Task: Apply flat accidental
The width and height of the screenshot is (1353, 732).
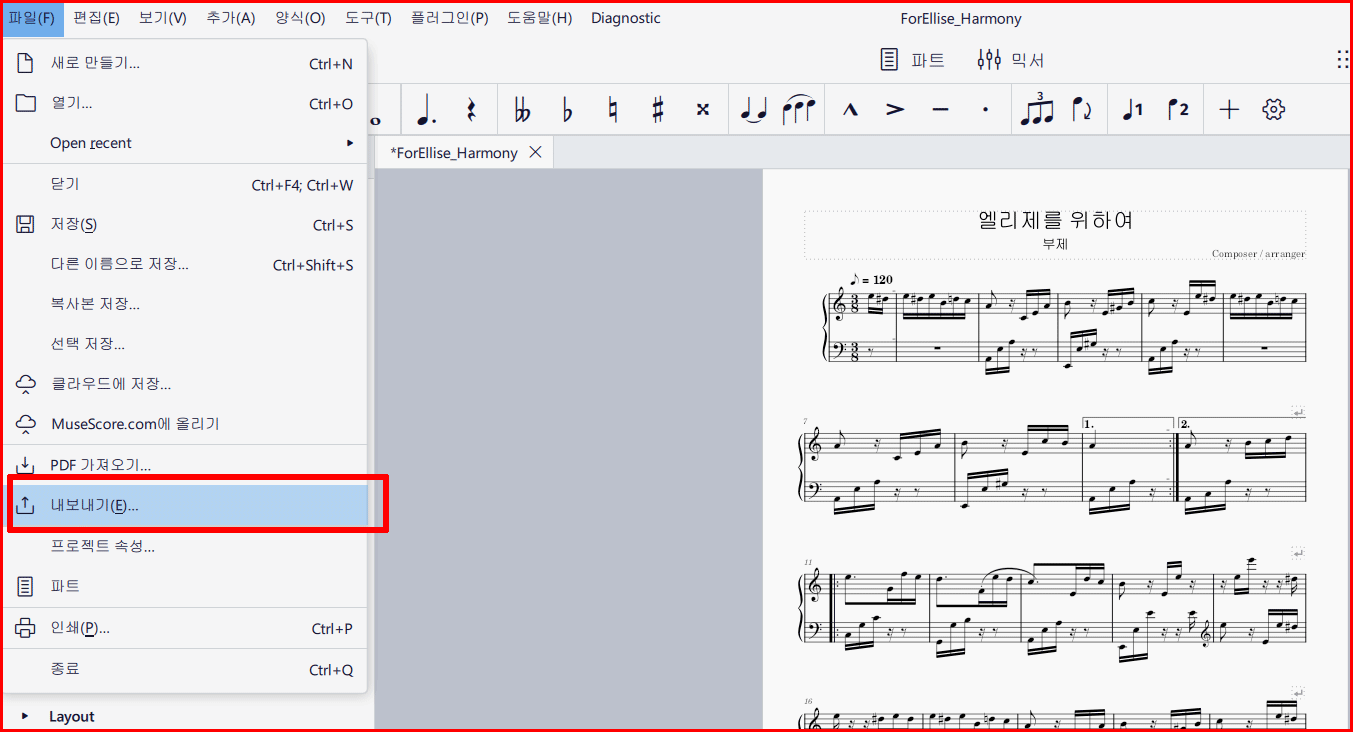Action: click(567, 109)
